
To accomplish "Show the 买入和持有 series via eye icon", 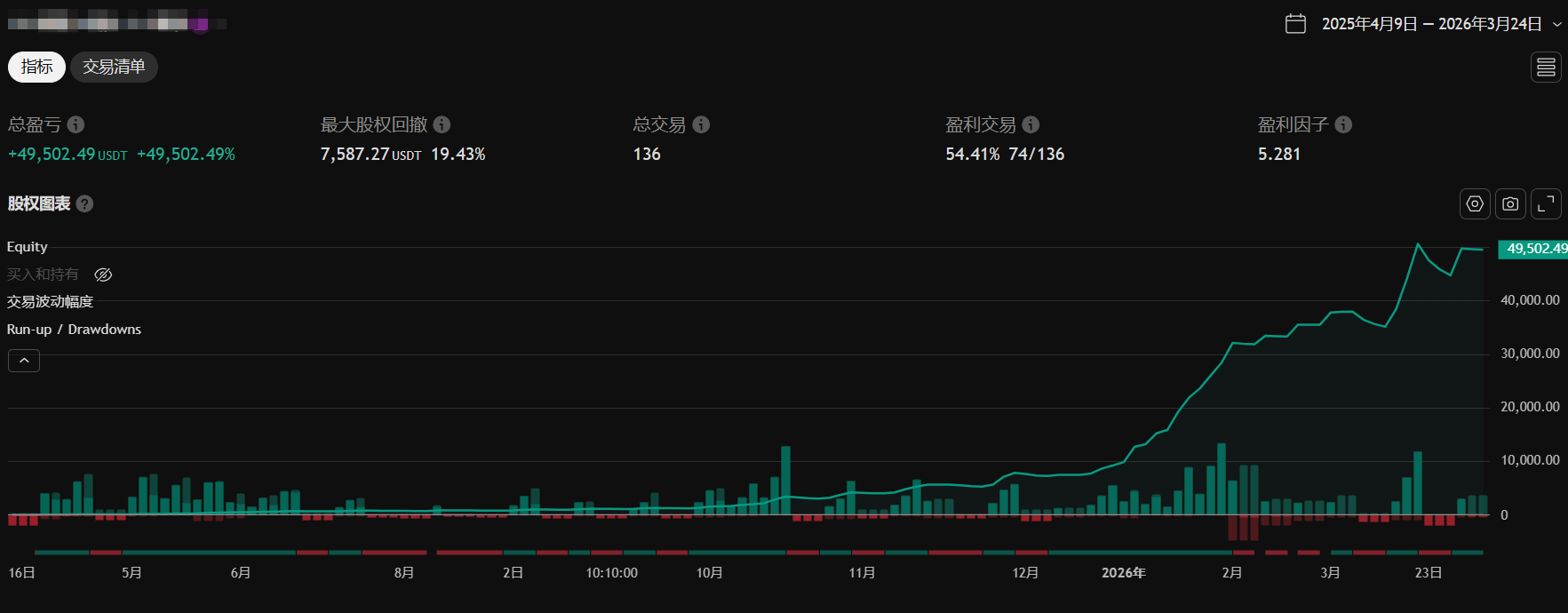I will (x=103, y=275).
